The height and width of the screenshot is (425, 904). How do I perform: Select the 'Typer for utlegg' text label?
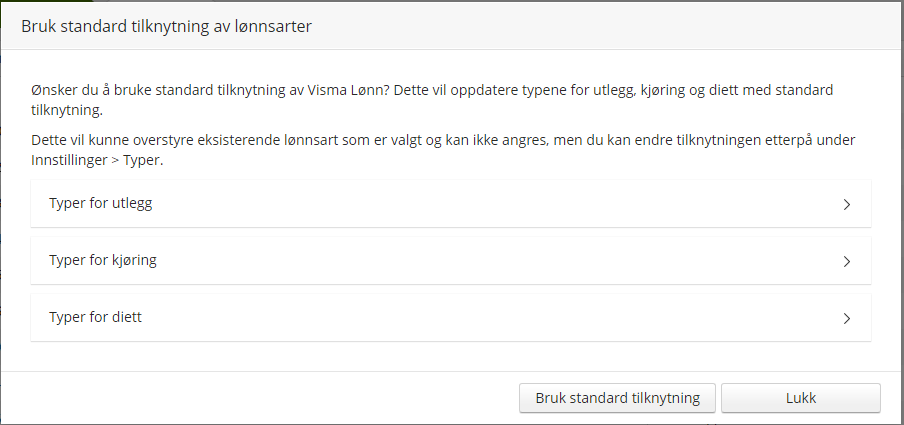tap(100, 203)
